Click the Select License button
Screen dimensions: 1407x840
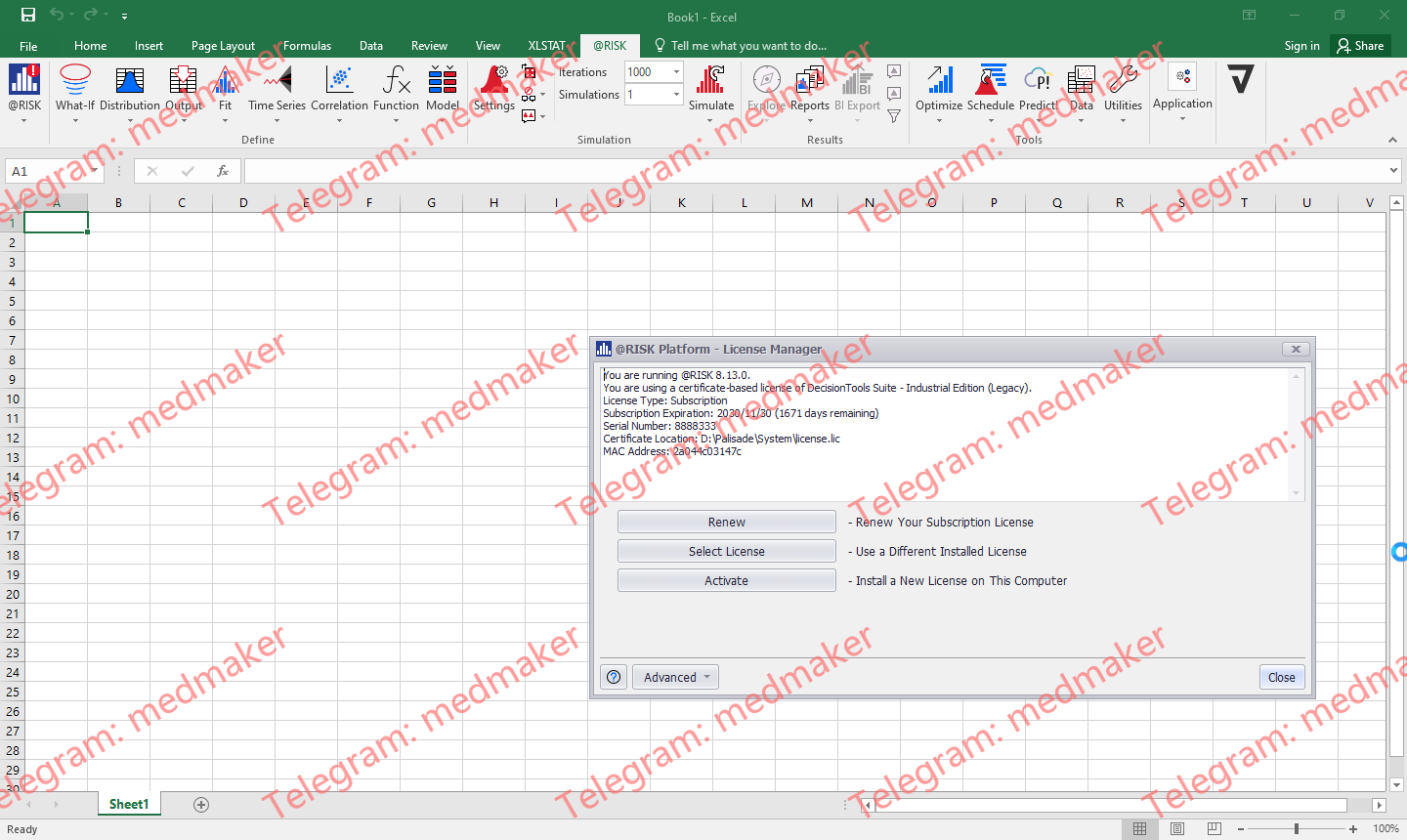click(x=727, y=551)
